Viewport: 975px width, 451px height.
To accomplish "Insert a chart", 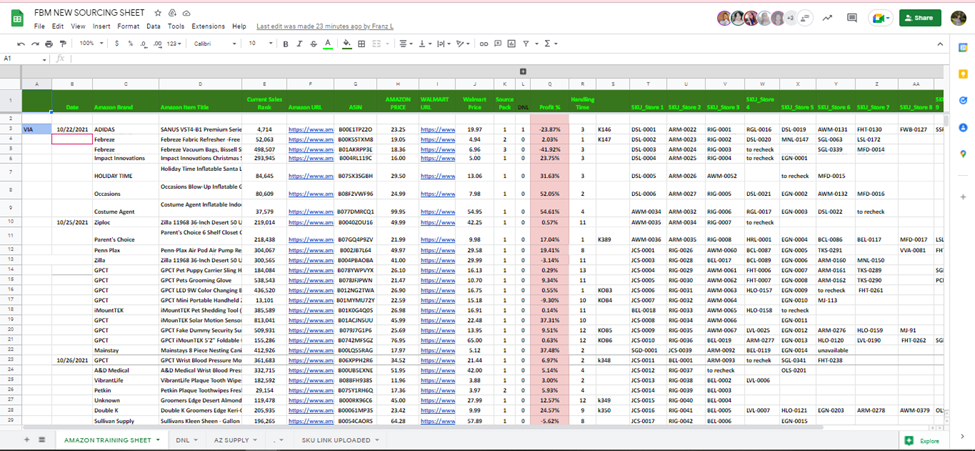I will [x=511, y=44].
